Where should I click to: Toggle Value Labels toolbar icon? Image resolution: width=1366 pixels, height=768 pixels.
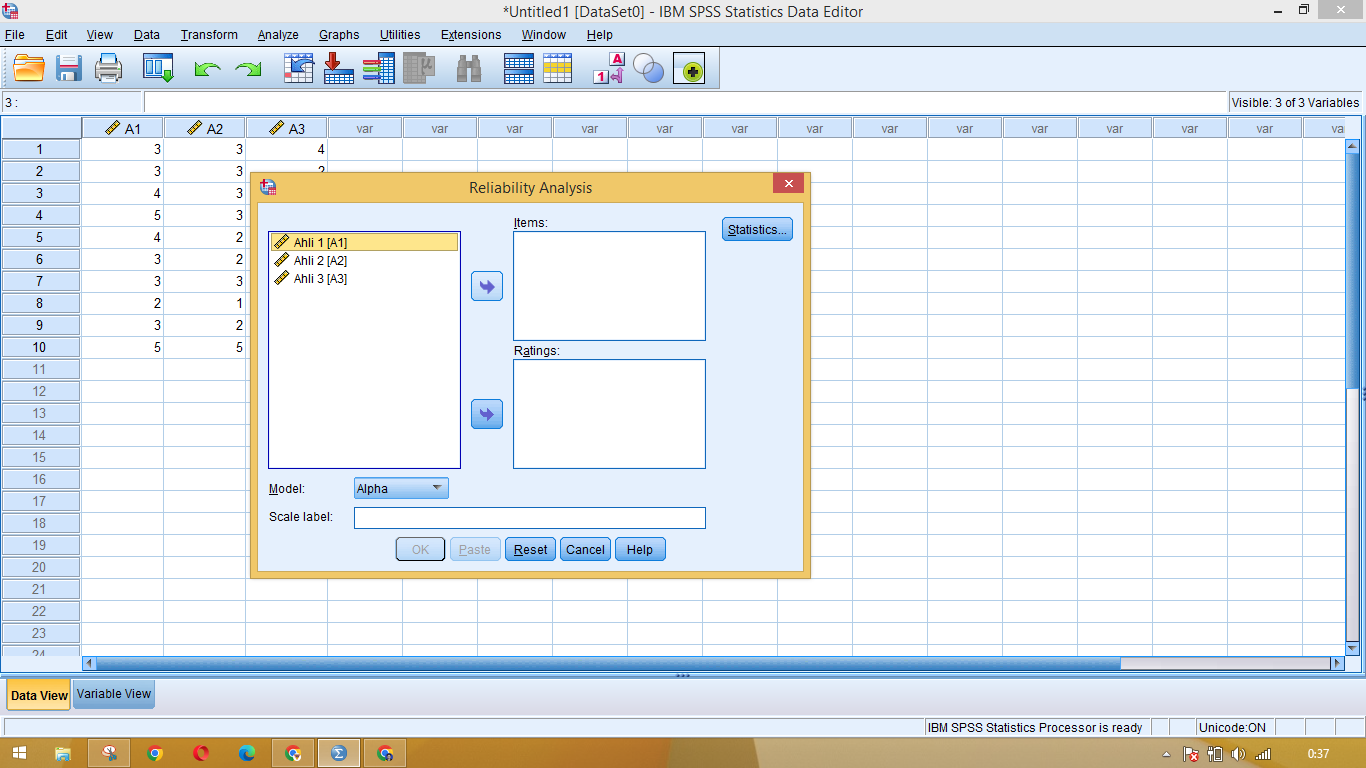[x=609, y=68]
